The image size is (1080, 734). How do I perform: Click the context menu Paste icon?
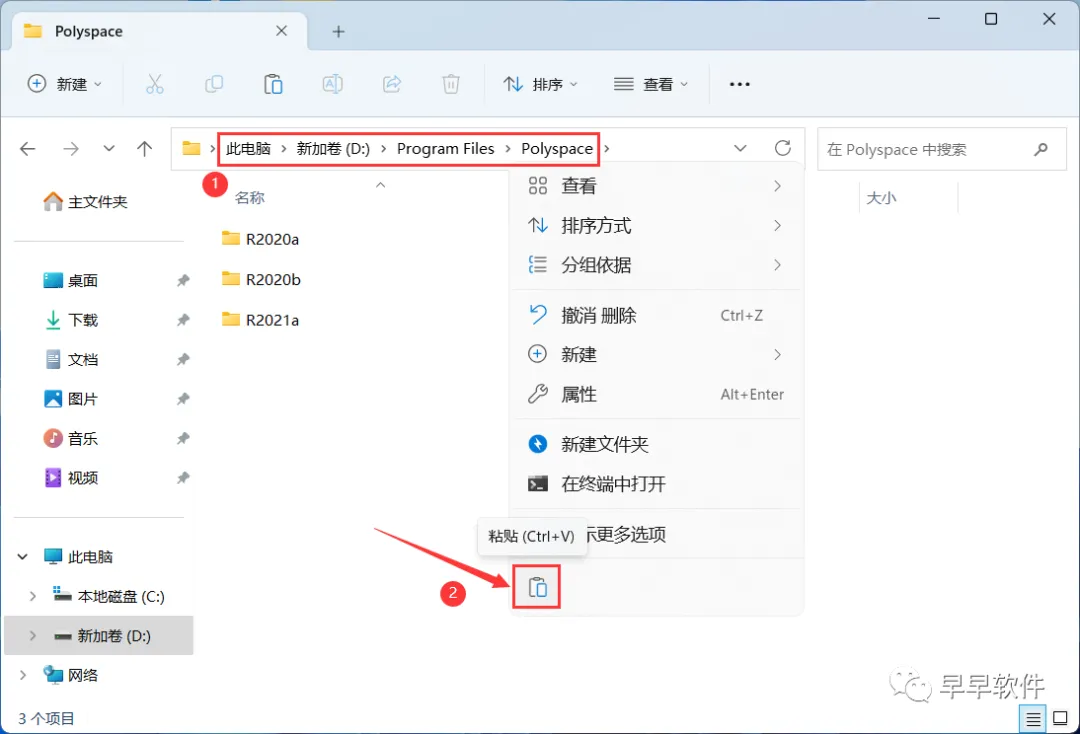coord(537,587)
